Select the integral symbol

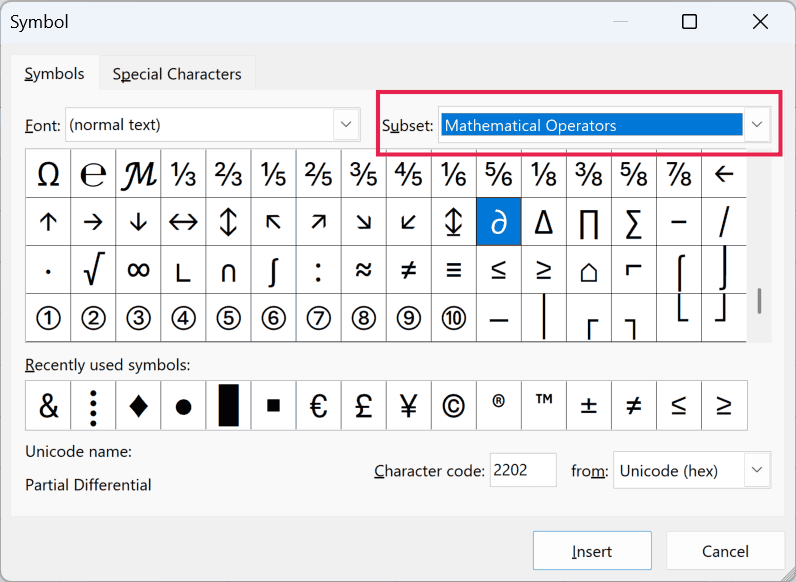[274, 270]
